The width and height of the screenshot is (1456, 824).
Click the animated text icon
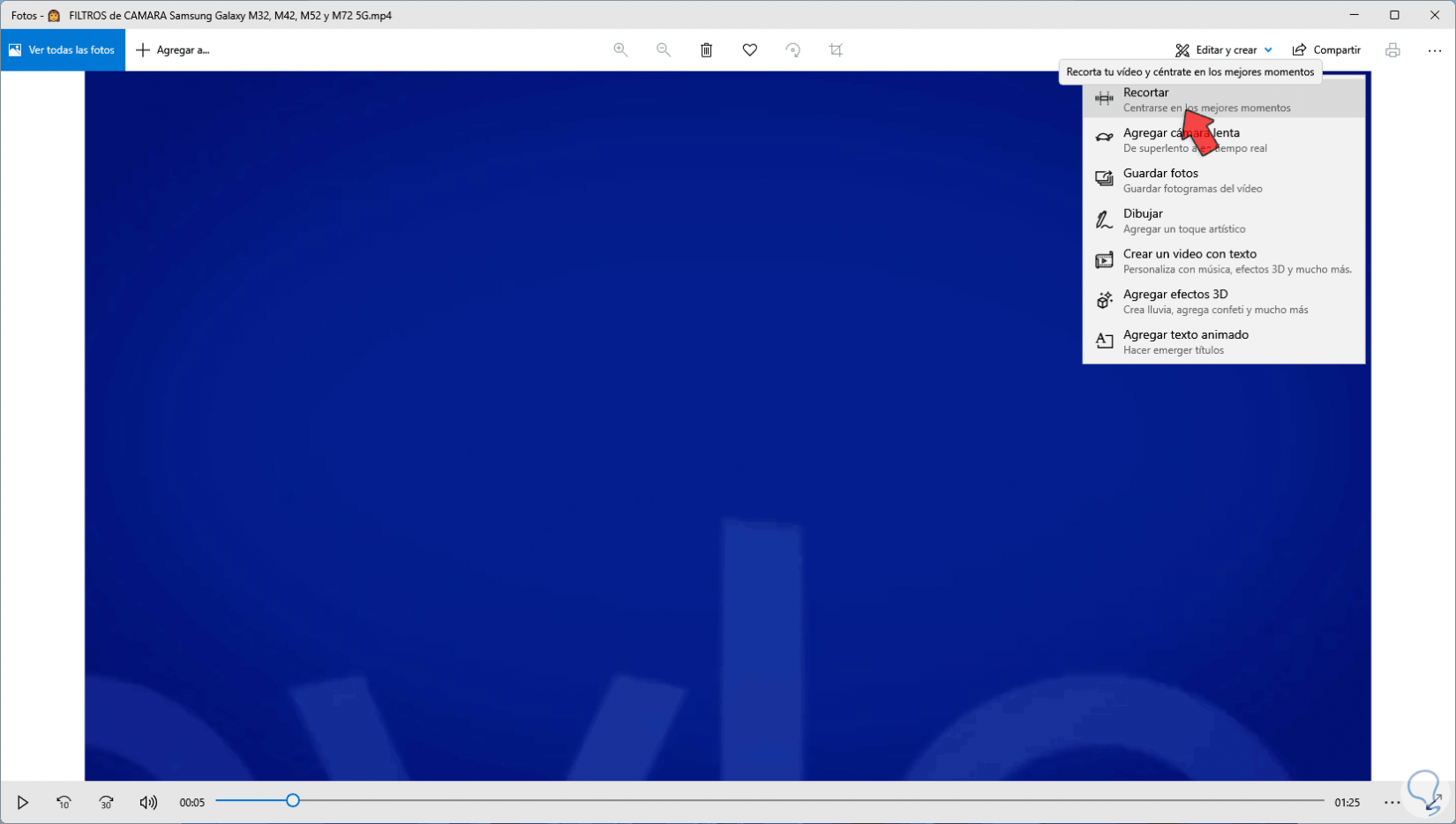(x=1104, y=341)
